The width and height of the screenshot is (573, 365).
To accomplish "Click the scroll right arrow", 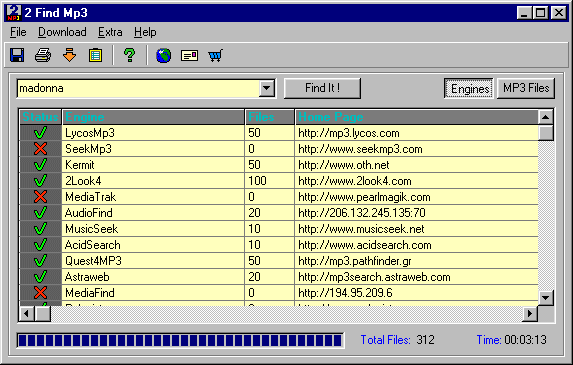I will click(530, 313).
